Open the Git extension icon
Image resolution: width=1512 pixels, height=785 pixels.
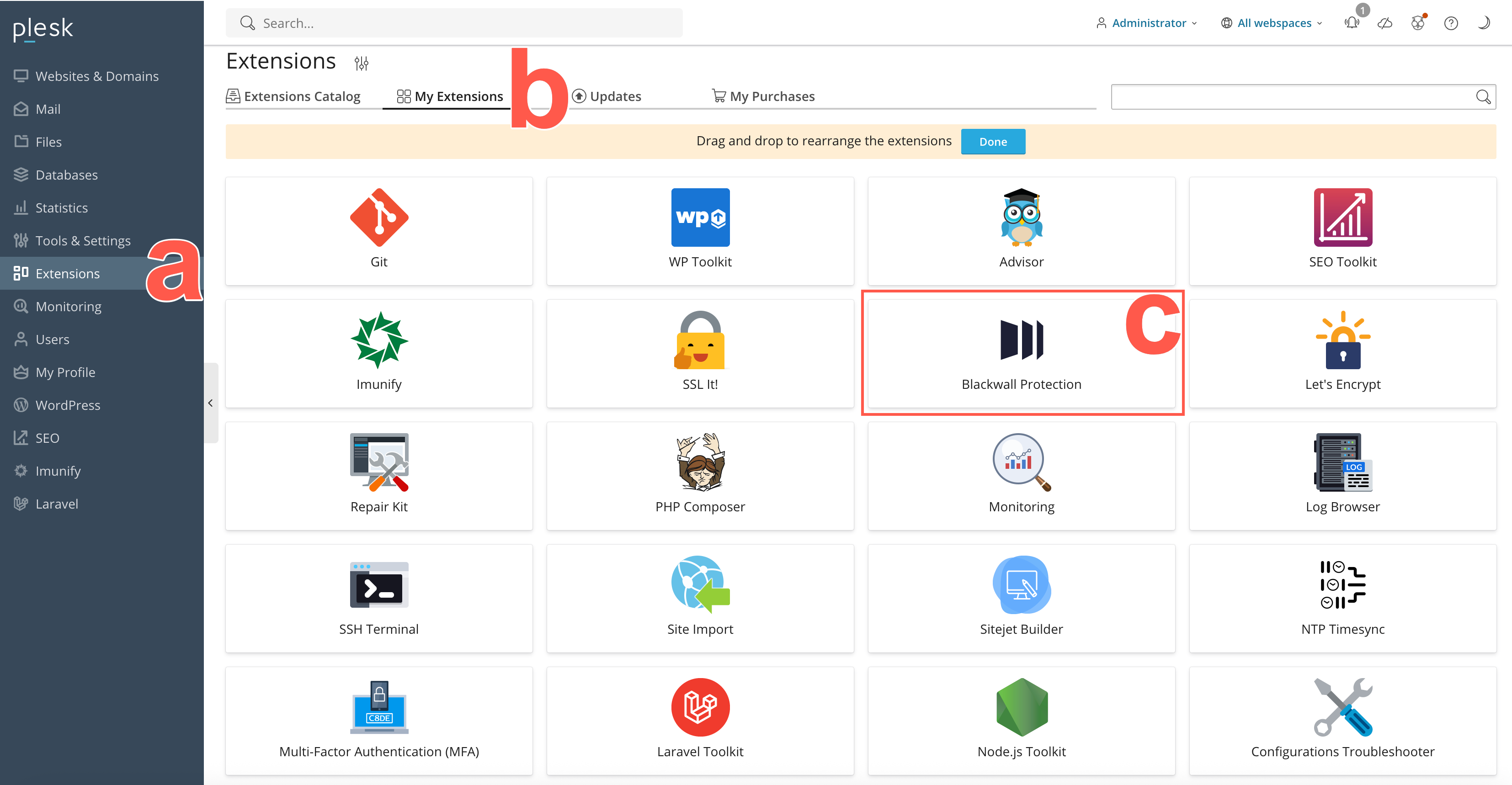(x=378, y=217)
